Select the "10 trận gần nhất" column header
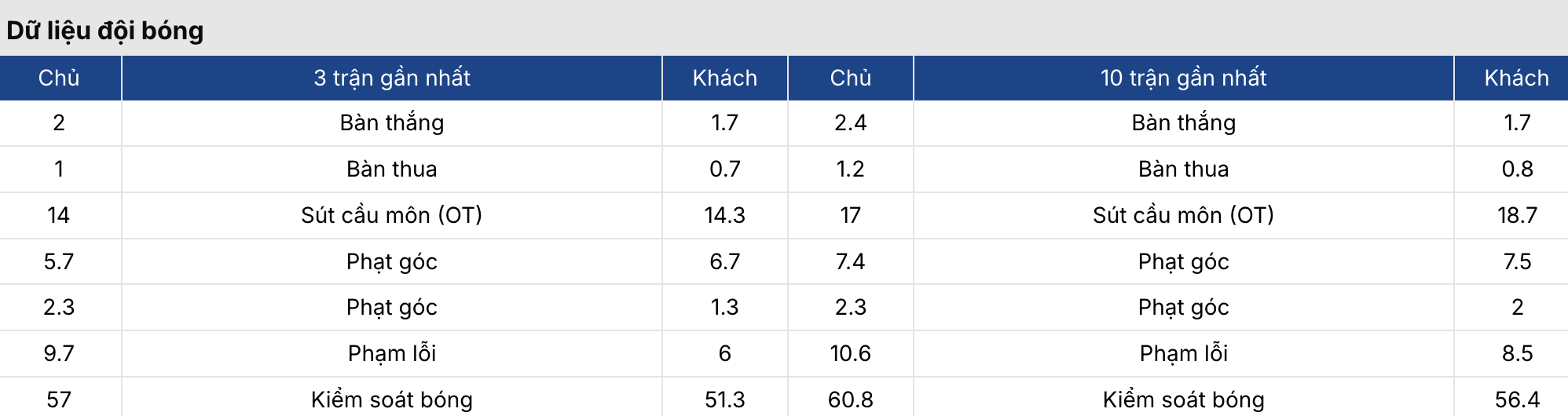Image resolution: width=1568 pixels, height=416 pixels. point(1183,78)
